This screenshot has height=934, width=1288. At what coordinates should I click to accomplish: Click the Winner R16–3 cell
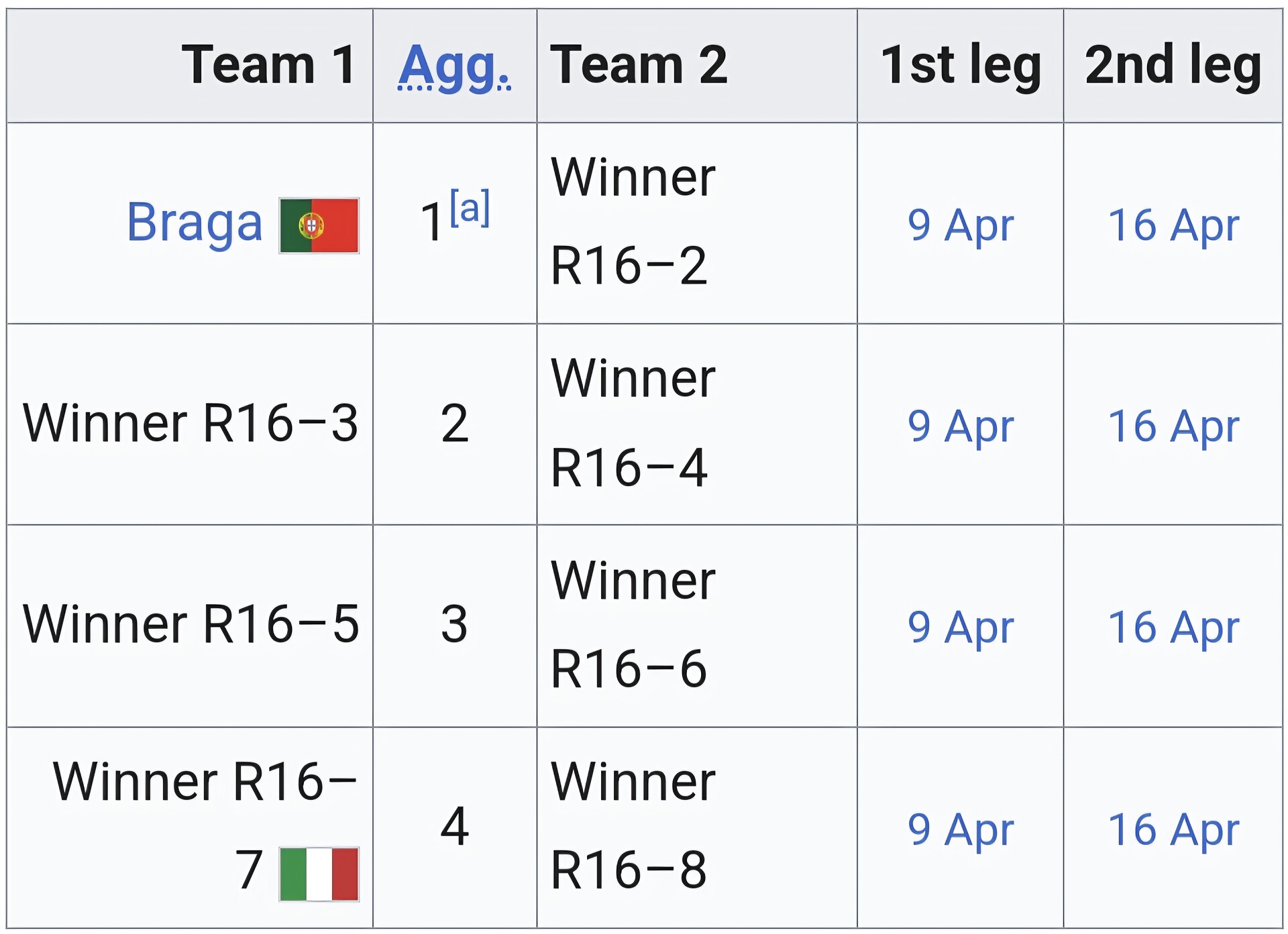pyautogui.click(x=191, y=424)
